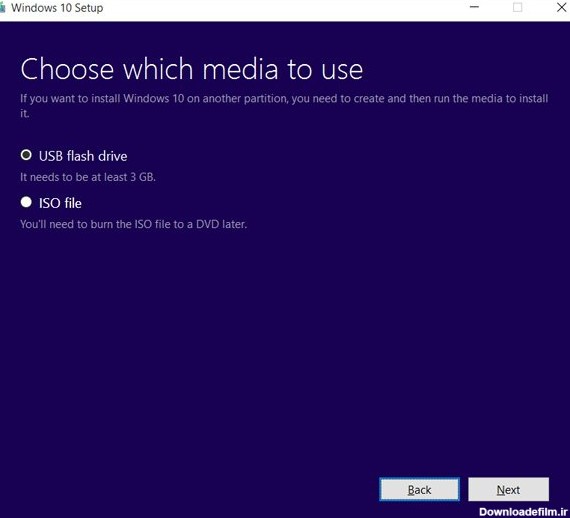Click the "burn the ISO file to a DVD" note
The image size is (570, 518).
(133, 224)
